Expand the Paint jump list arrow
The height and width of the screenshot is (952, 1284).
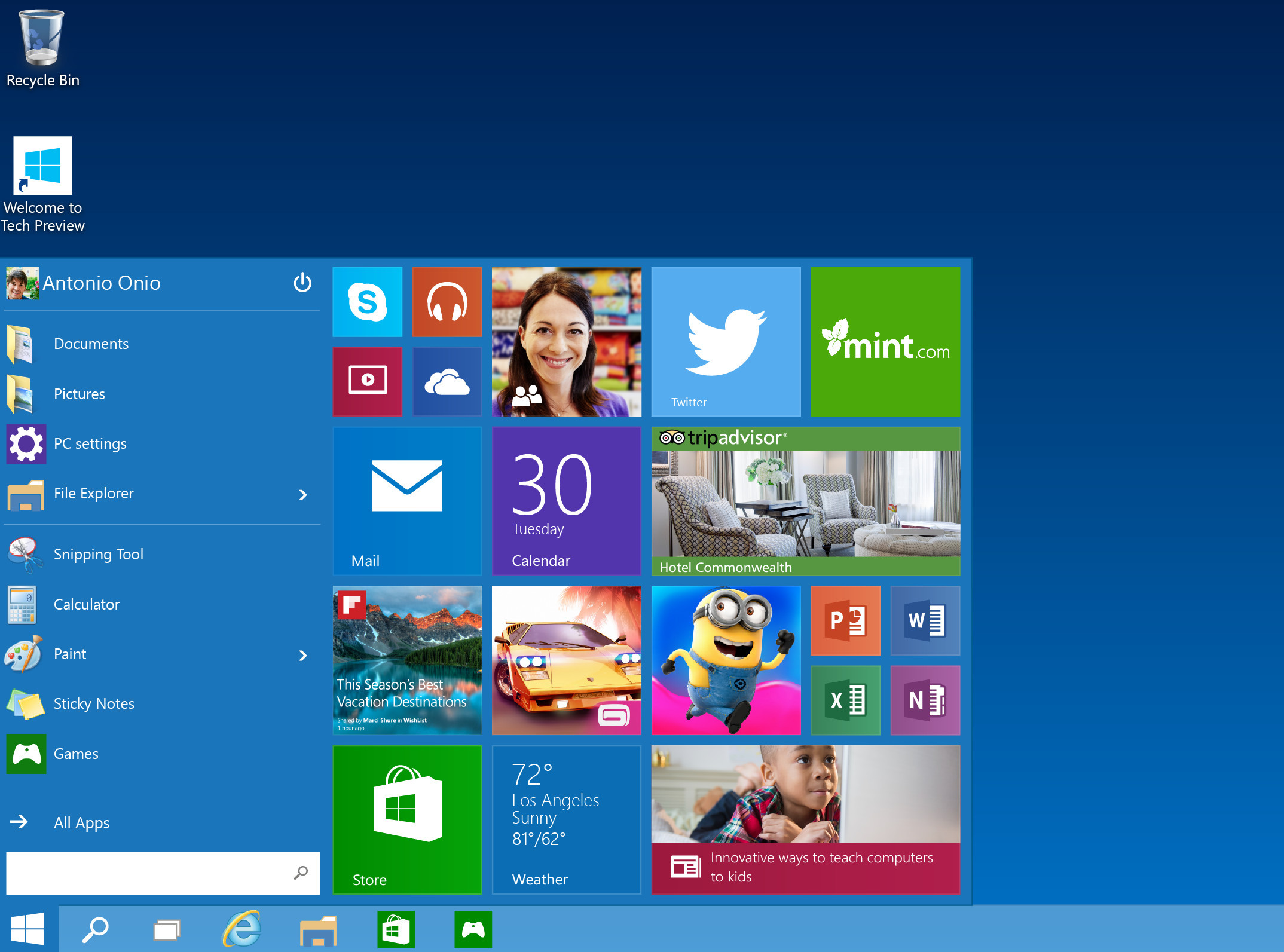pos(303,656)
